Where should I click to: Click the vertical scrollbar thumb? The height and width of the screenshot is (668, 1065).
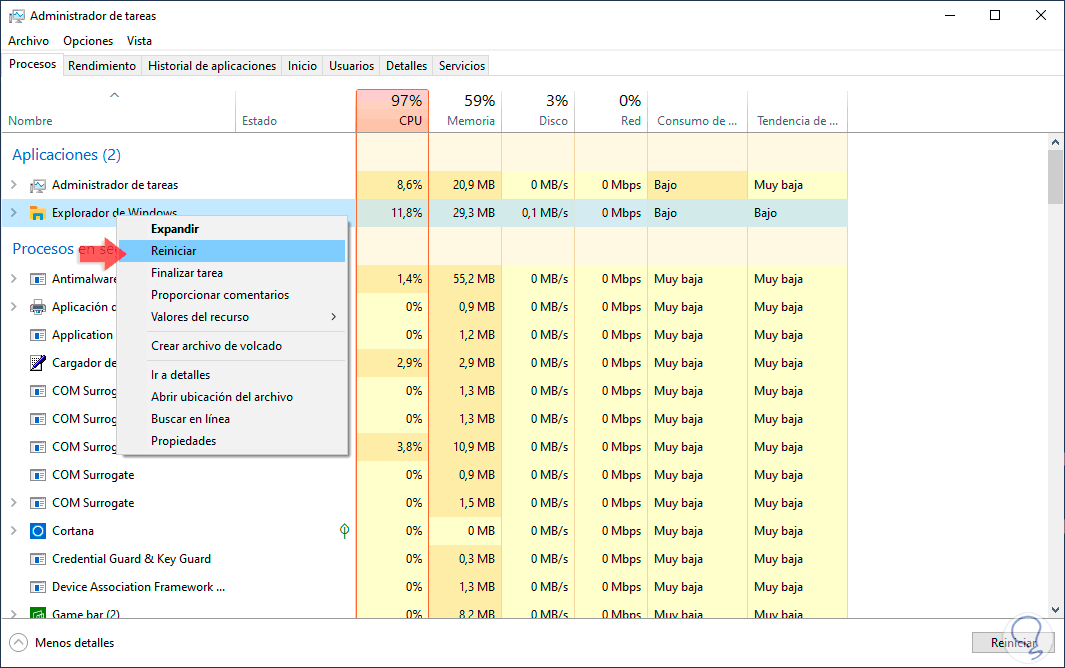pos(1055,176)
